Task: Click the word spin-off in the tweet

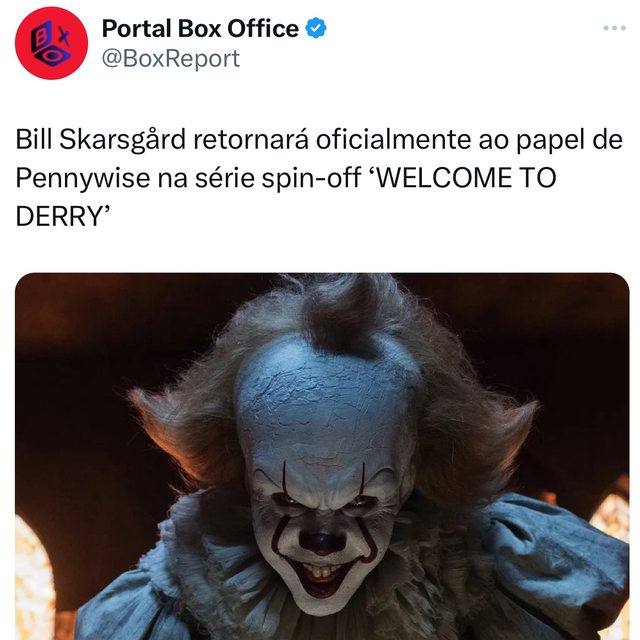Action: pyautogui.click(x=311, y=178)
